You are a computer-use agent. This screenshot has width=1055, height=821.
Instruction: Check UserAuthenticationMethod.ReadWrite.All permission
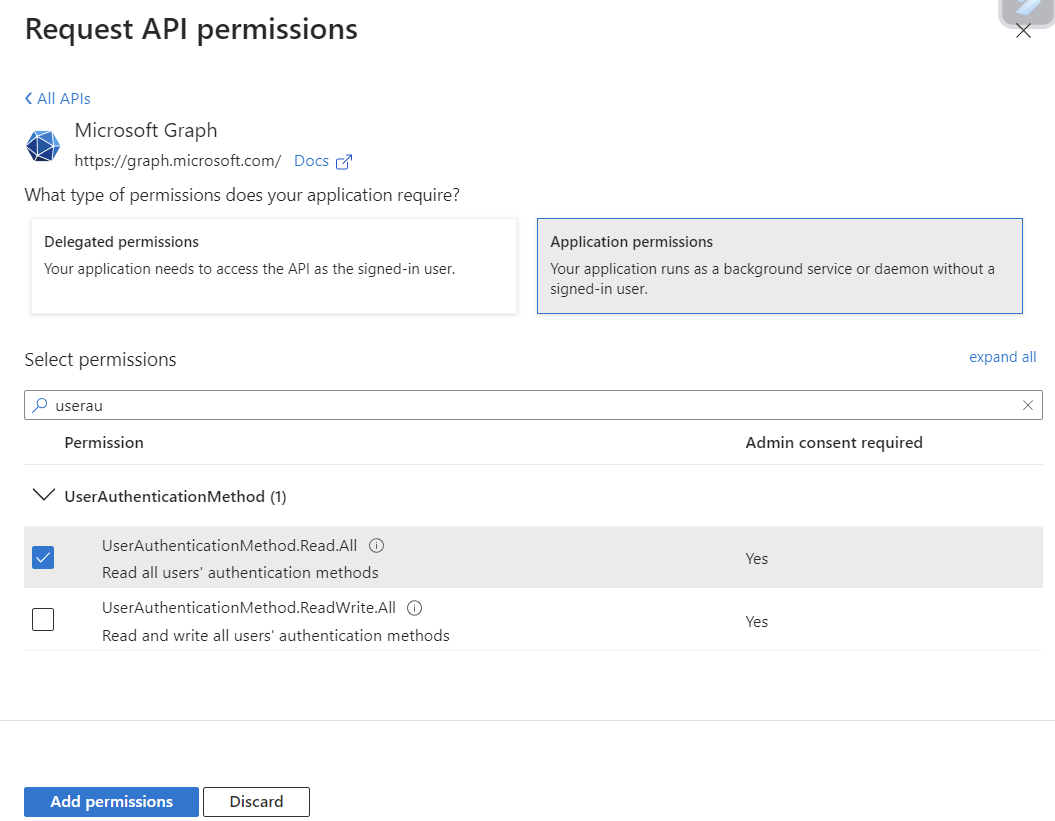pos(43,619)
